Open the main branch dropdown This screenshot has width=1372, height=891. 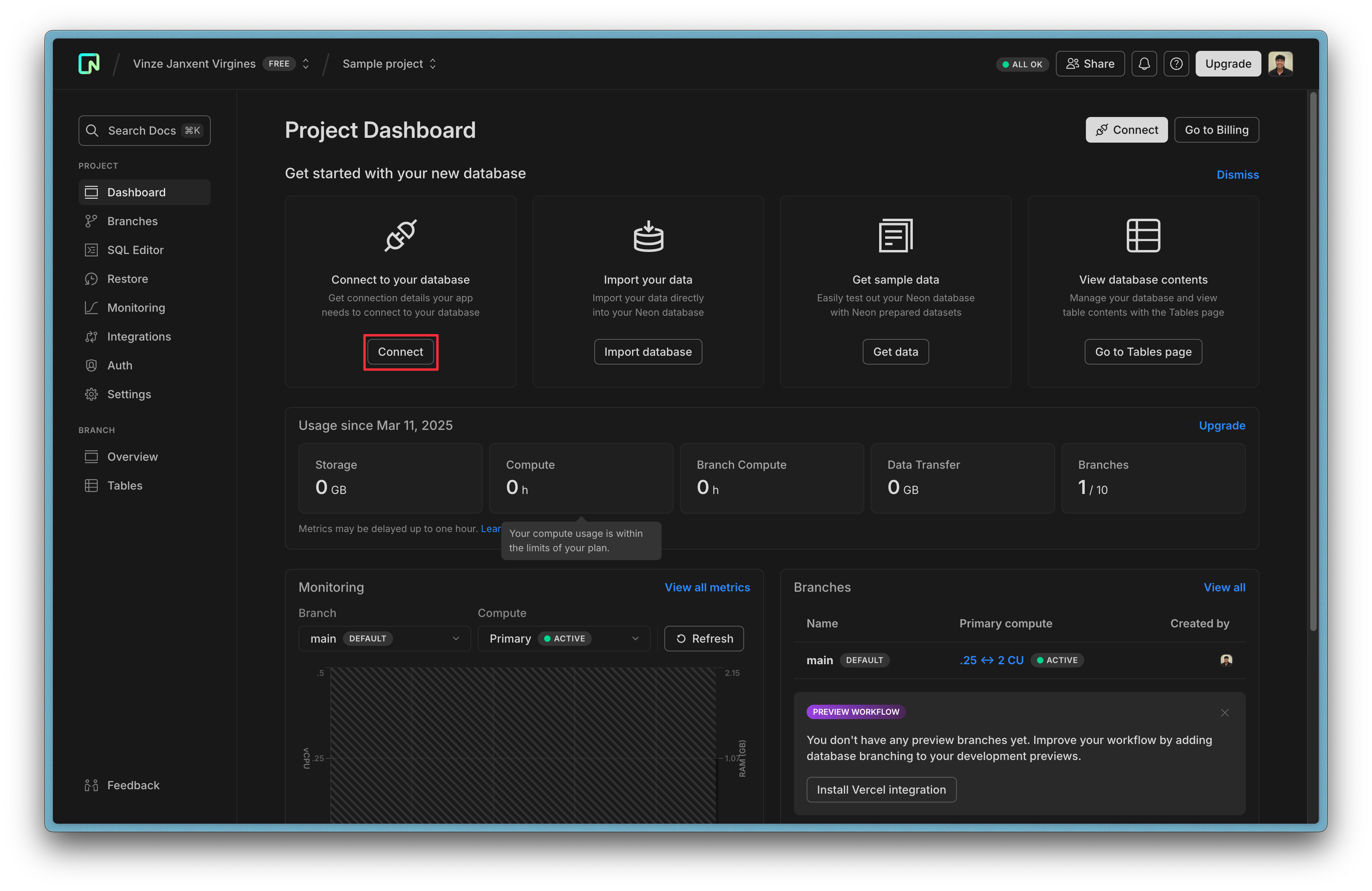(385, 639)
